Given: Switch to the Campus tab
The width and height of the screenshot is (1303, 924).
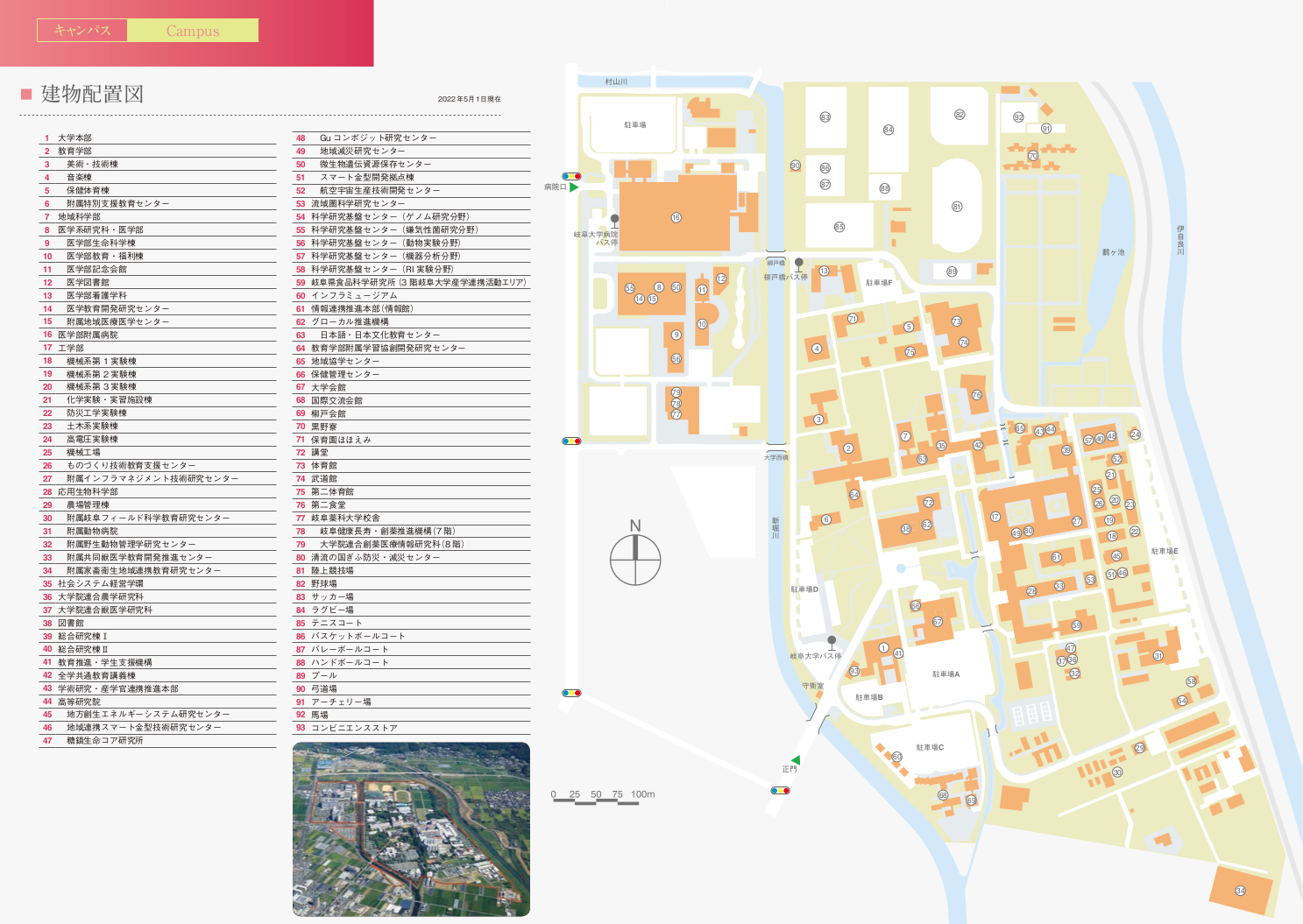Looking at the screenshot, I should click(193, 31).
